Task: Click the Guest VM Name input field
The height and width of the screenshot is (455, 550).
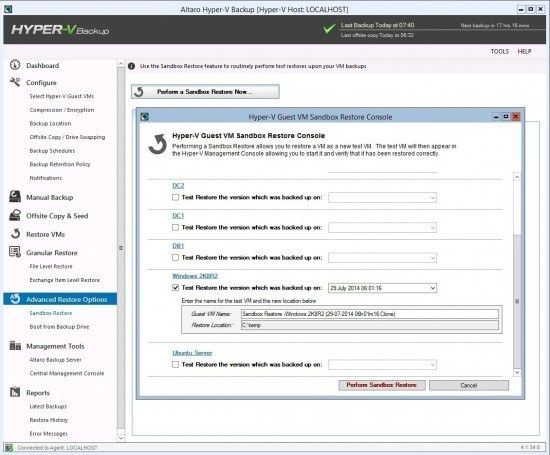Action: coord(370,314)
